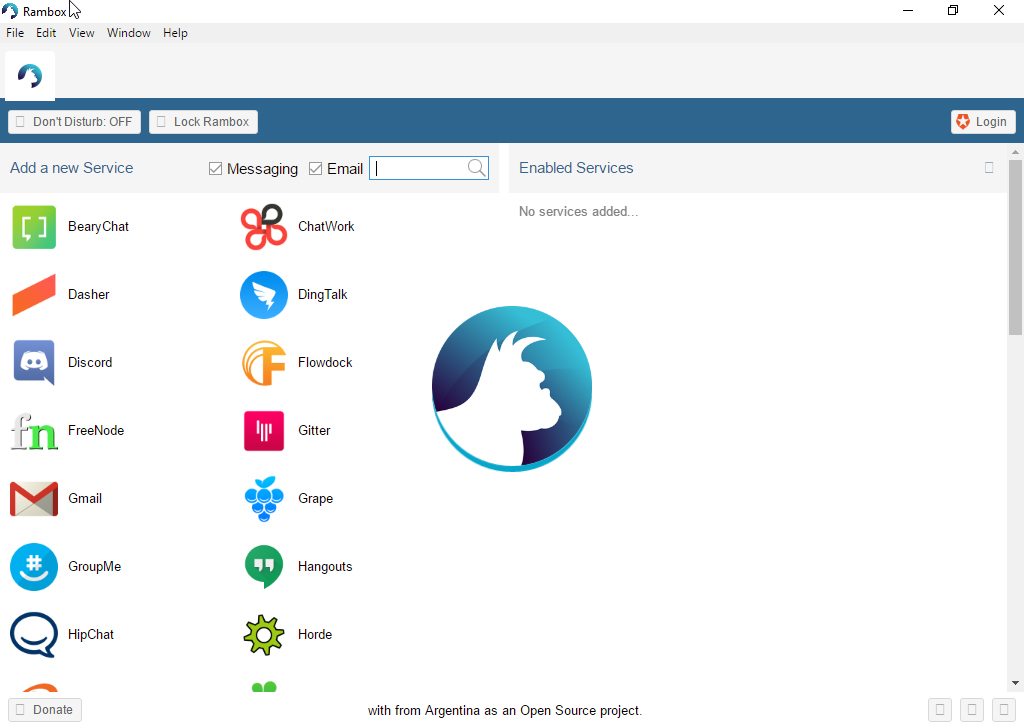Viewport: 1024px width, 728px height.
Task: Uncheck the Email filter checkbox
Action: [x=316, y=169]
